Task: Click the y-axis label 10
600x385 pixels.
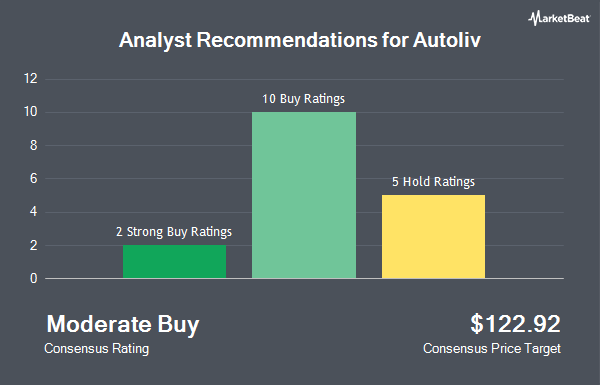Action: point(31,112)
